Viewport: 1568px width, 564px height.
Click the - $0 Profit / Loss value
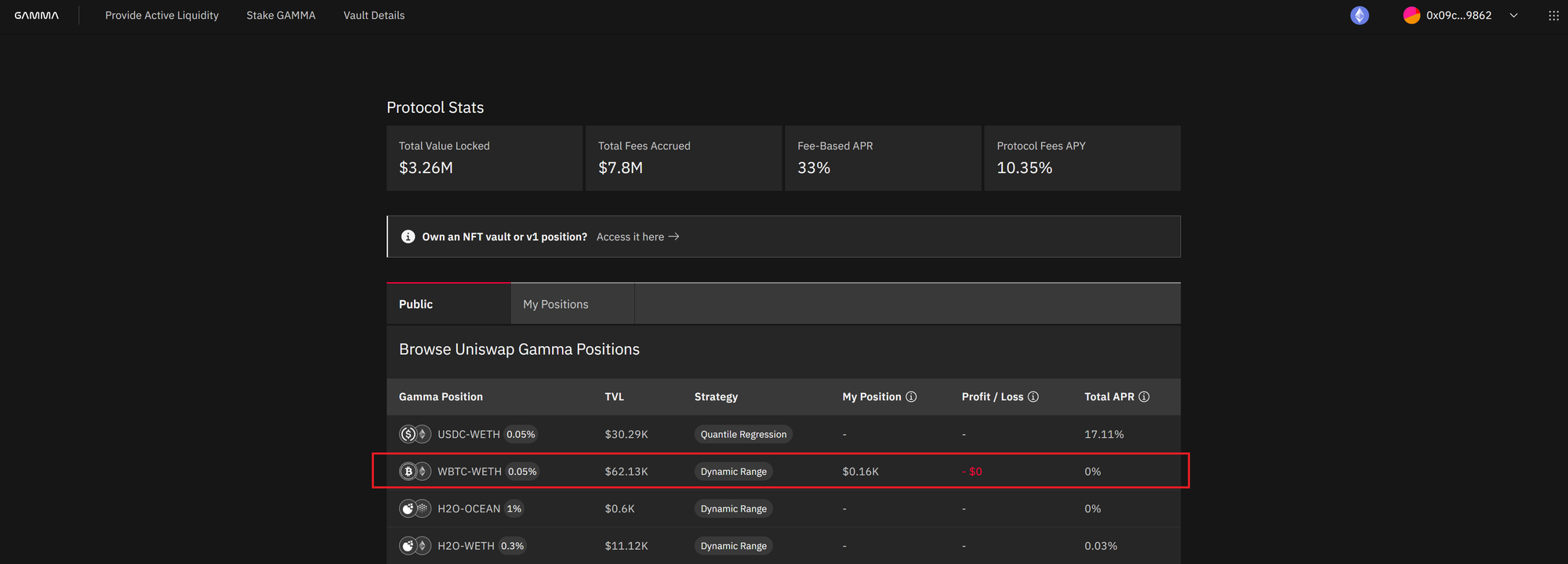972,472
